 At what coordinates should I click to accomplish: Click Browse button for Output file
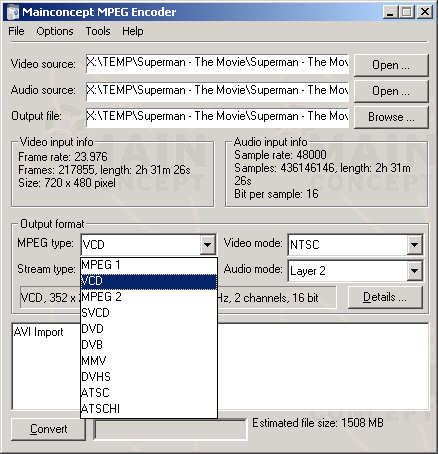click(x=391, y=117)
